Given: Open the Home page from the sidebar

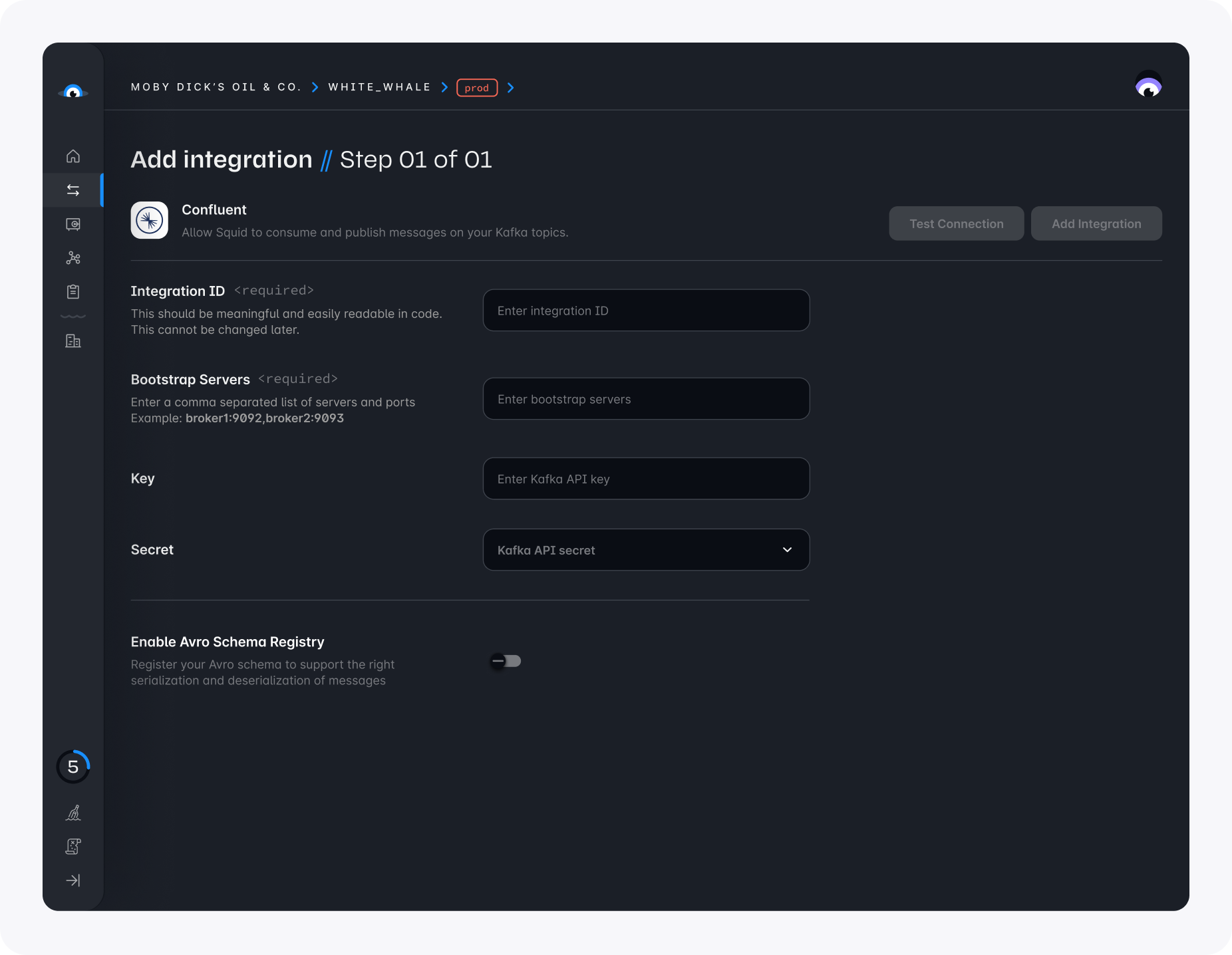Looking at the screenshot, I should point(73,156).
